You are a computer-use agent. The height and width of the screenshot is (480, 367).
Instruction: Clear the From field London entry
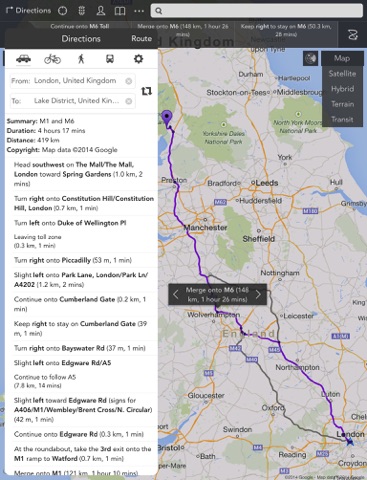(129, 81)
